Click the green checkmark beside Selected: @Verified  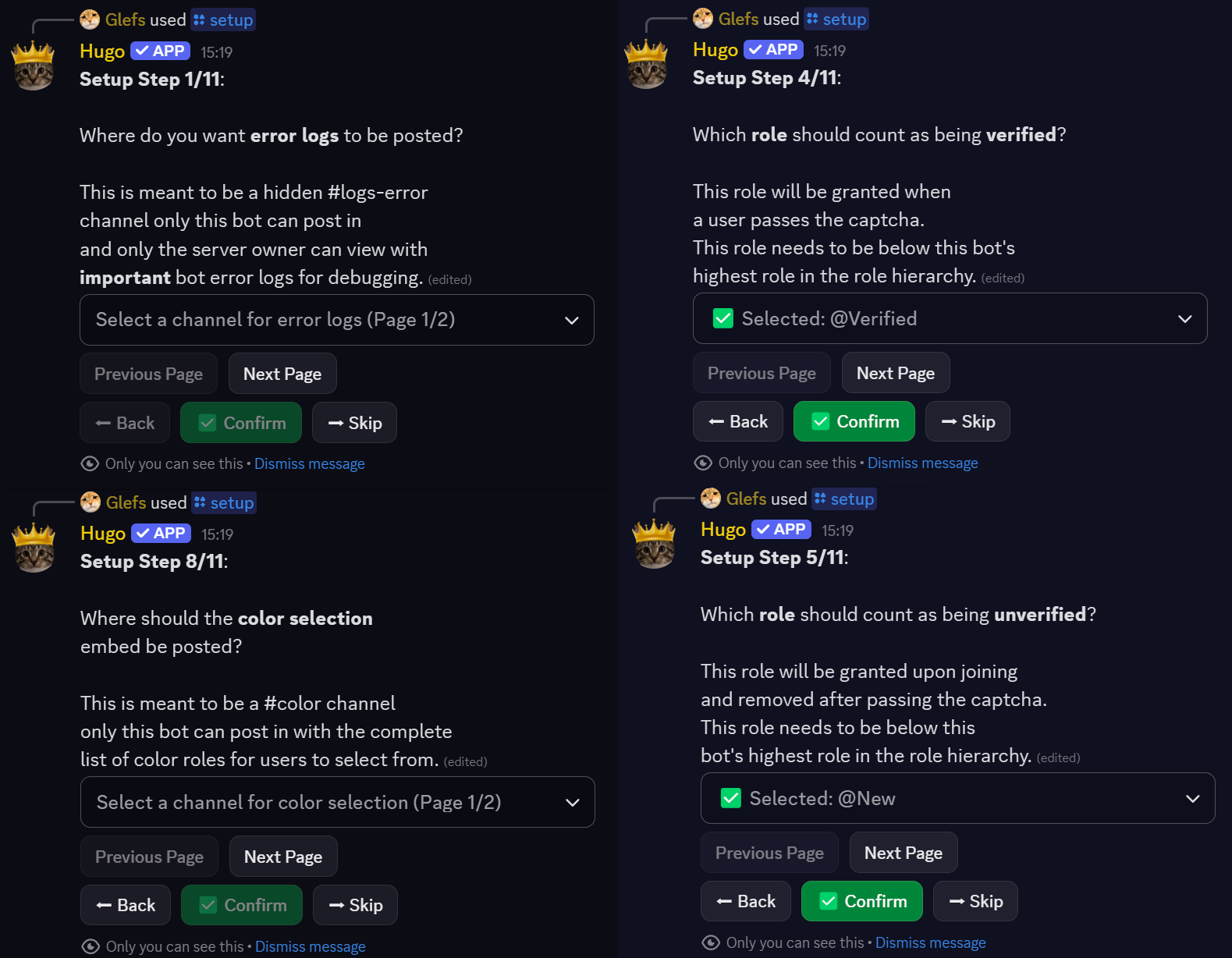tap(723, 318)
